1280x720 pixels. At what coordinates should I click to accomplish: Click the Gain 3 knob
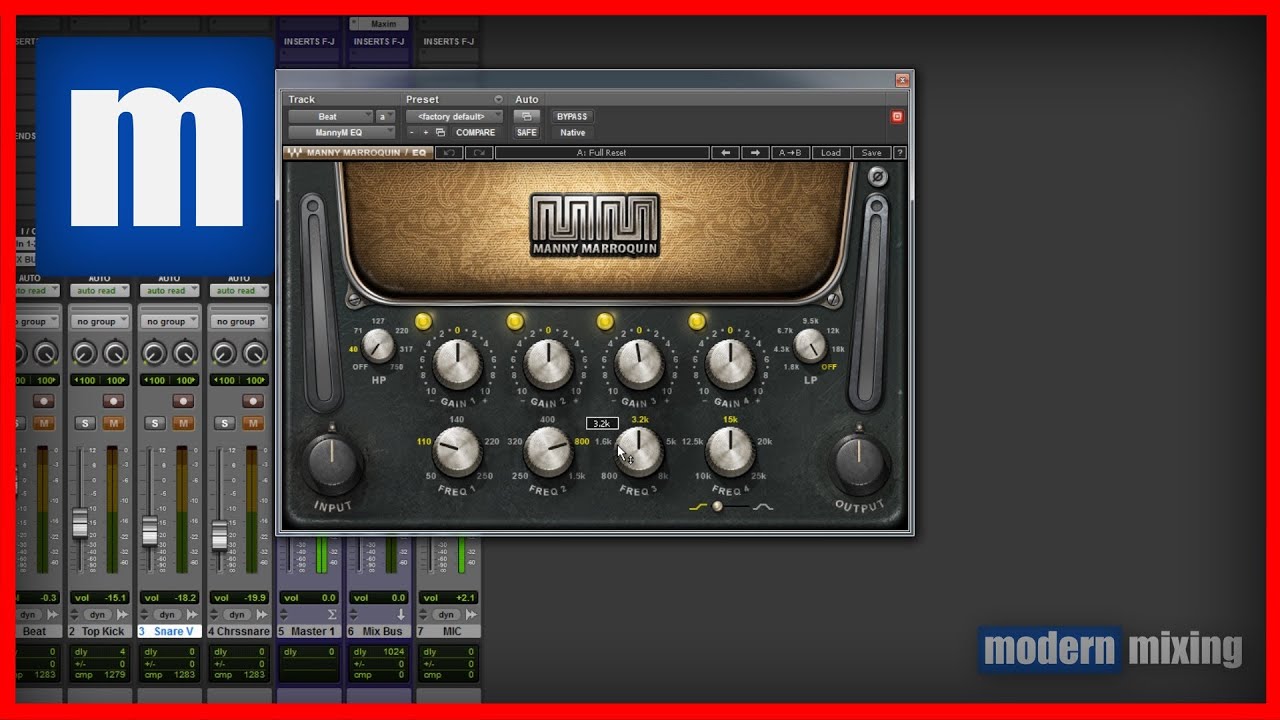[639, 363]
